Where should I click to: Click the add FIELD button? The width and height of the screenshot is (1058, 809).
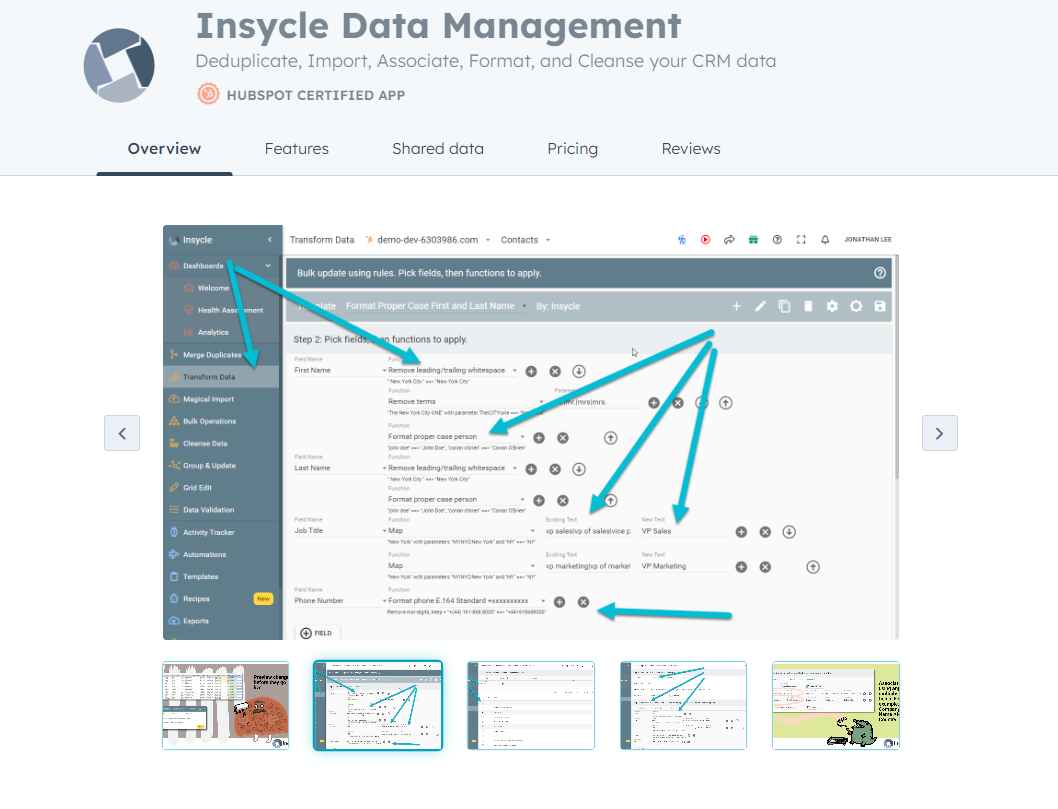tap(316, 633)
